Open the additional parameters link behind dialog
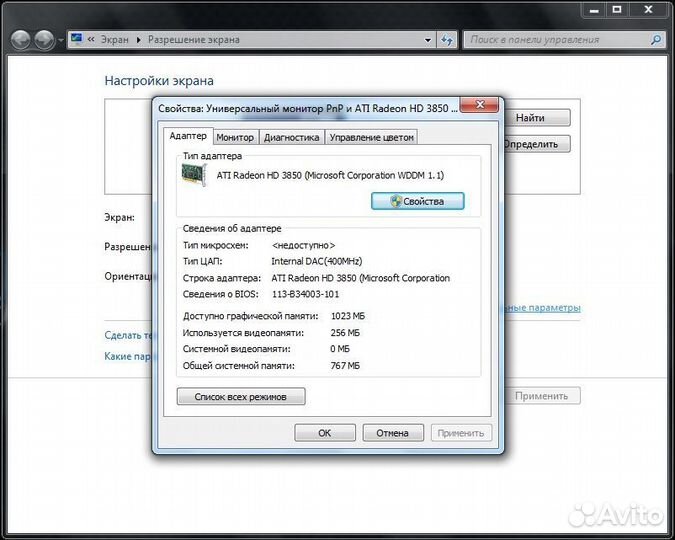 click(542, 308)
